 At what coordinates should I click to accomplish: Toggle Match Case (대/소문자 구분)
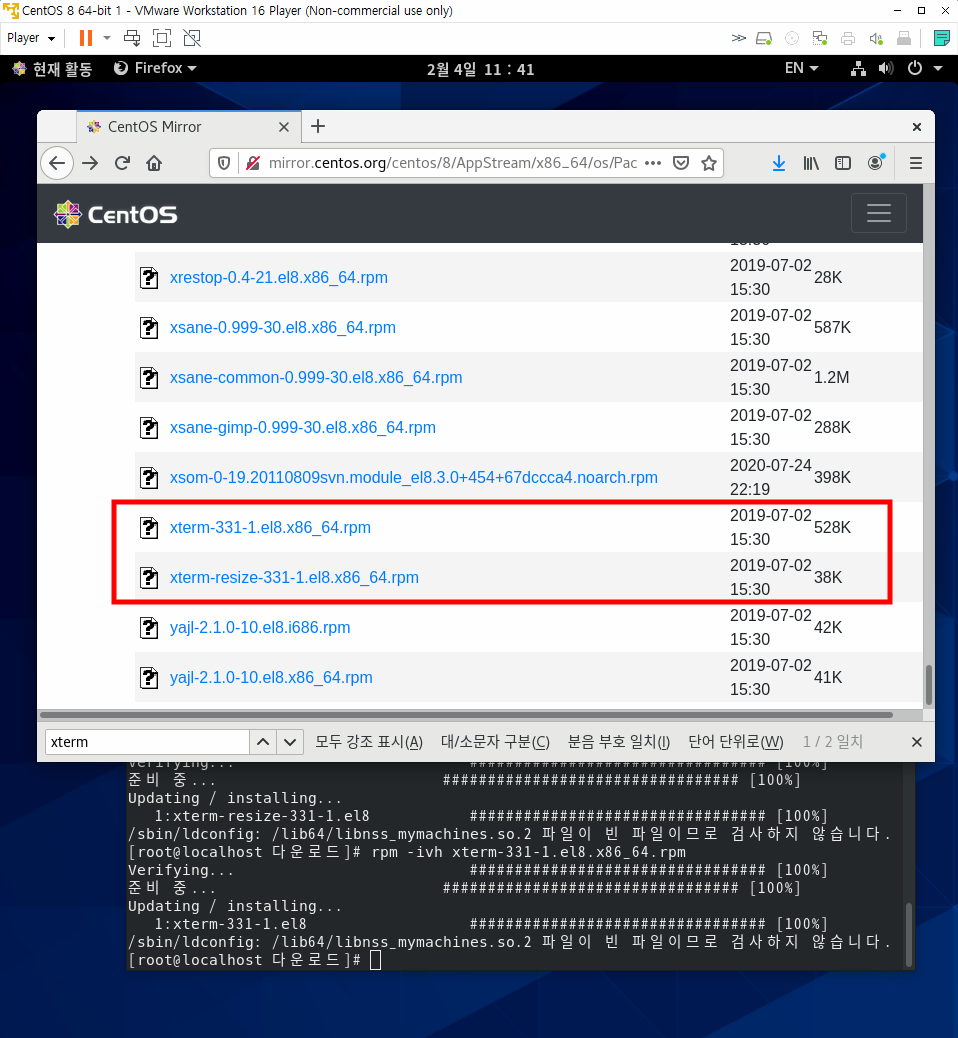(x=495, y=742)
